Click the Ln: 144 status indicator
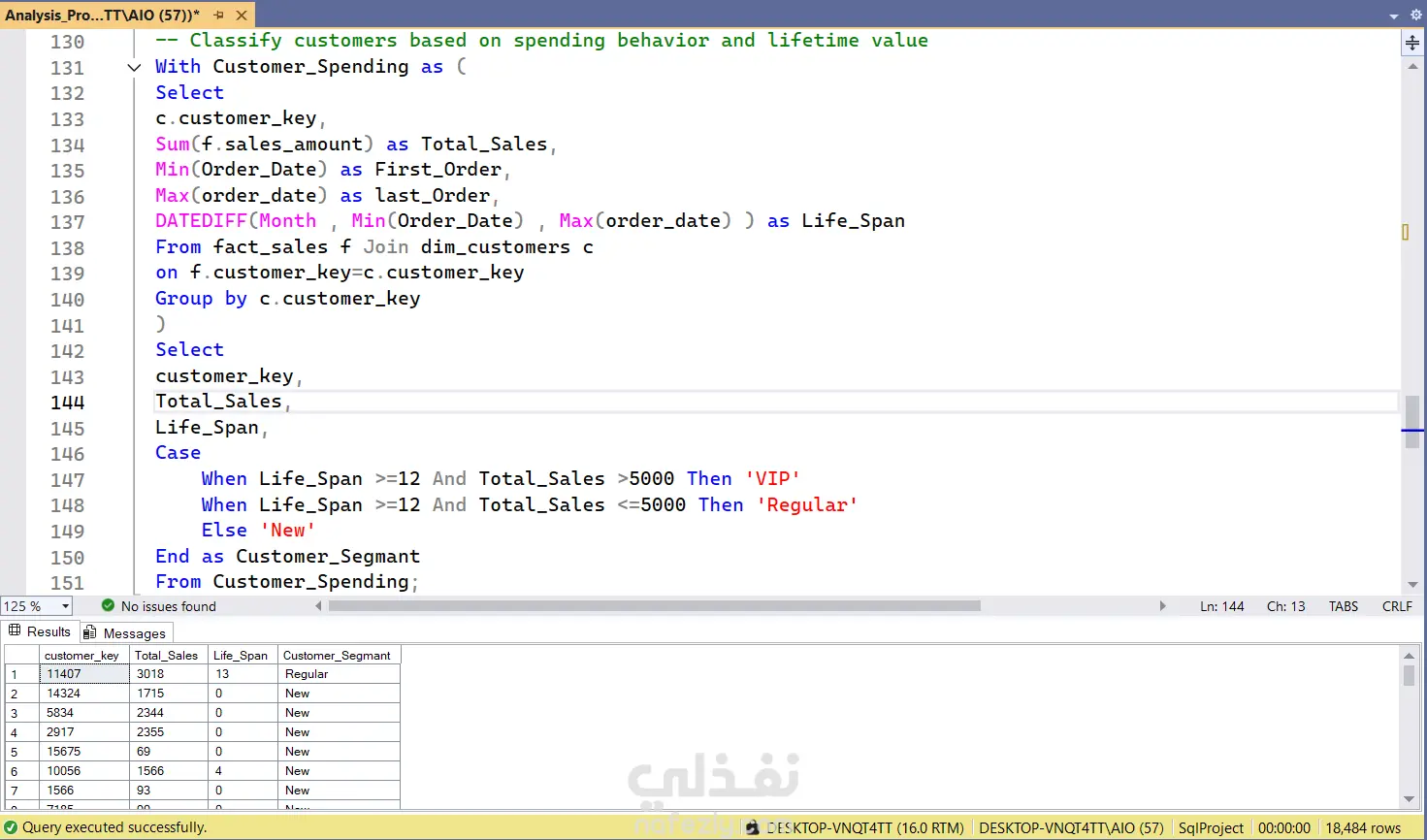The height and width of the screenshot is (840, 1427). 1221,606
